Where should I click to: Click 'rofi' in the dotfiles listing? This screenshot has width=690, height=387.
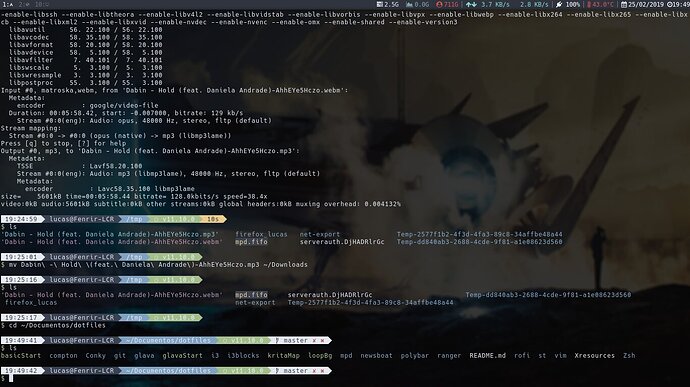pos(522,356)
